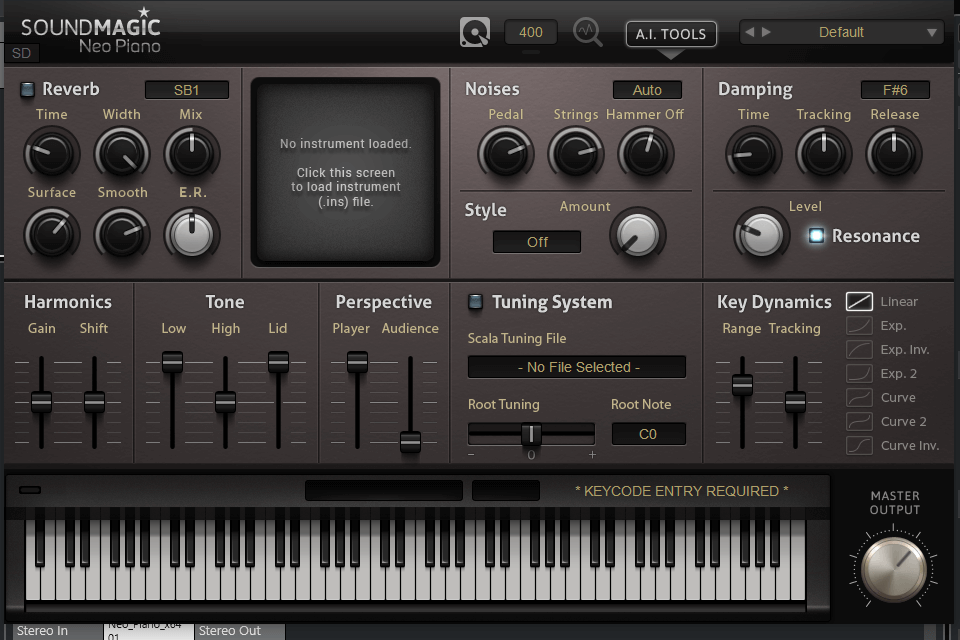Select the Curve Inv. dynamics shape
This screenshot has width=960, height=640.
859,445
